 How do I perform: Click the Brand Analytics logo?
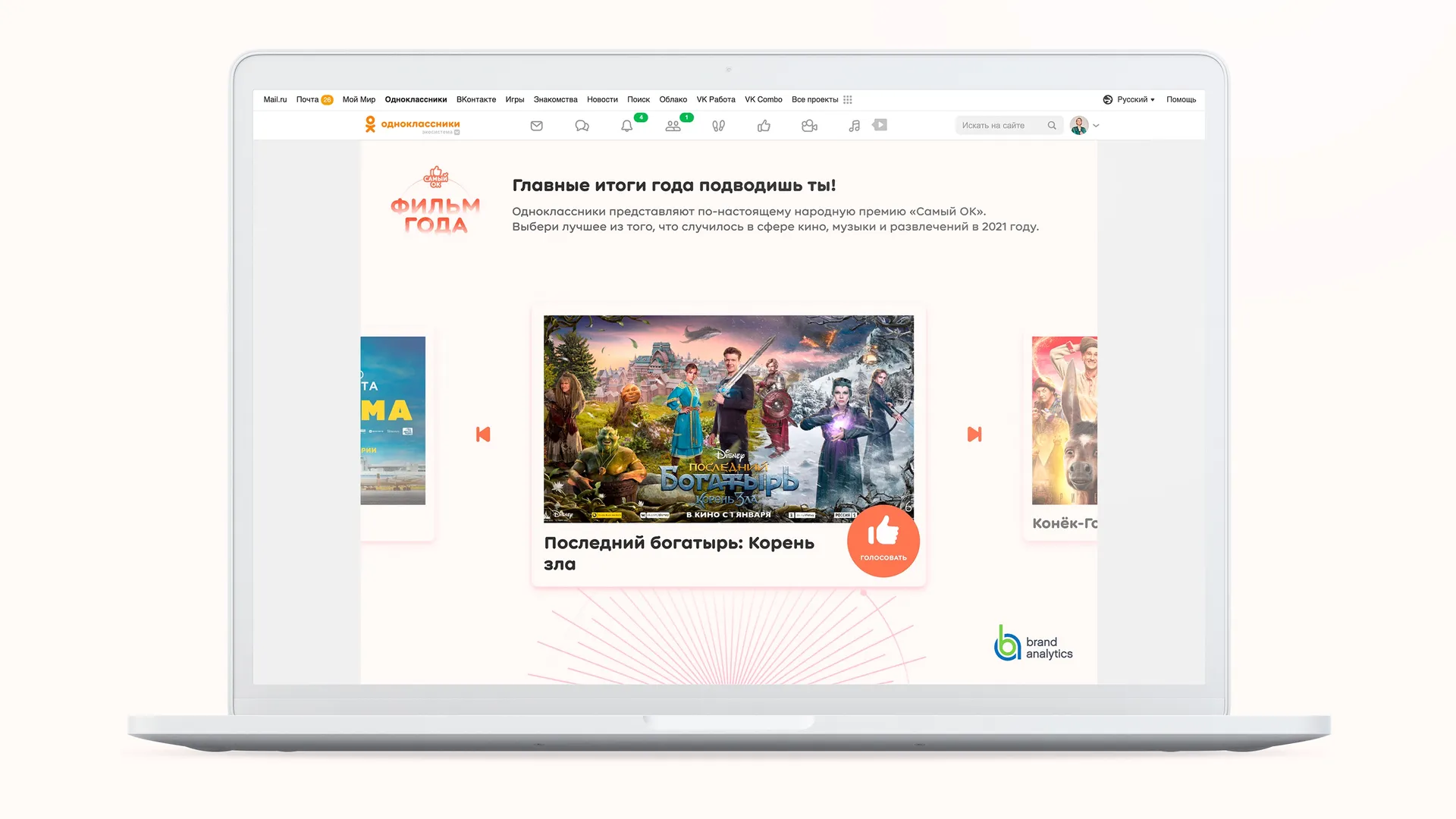click(x=1034, y=643)
